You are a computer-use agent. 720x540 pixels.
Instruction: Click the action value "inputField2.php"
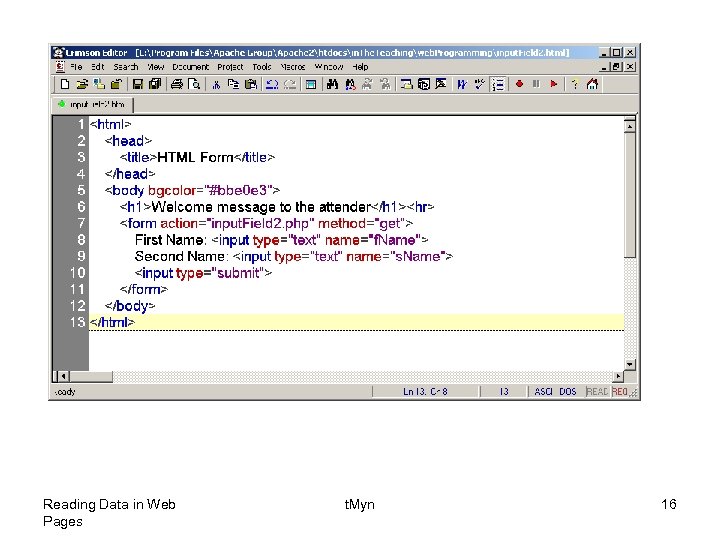(260, 224)
